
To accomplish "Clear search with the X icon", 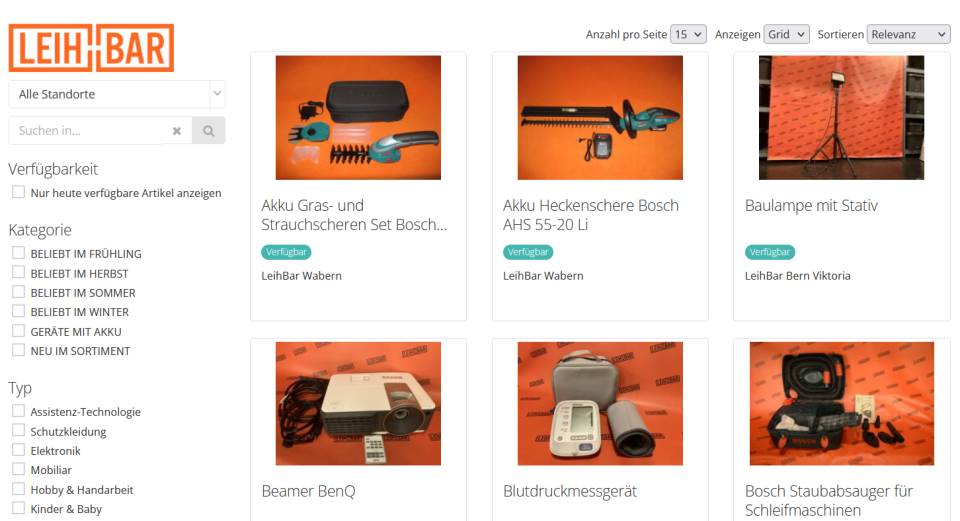I will [177, 131].
